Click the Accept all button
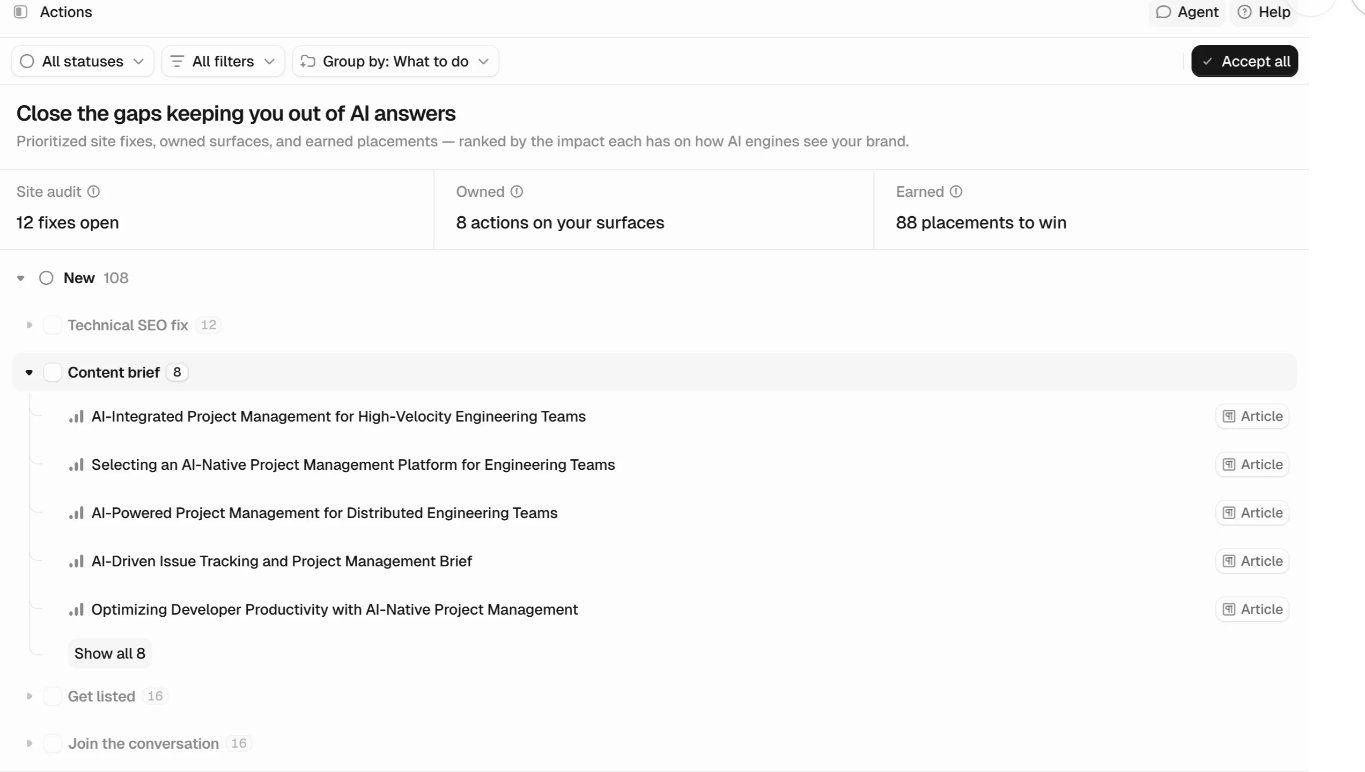This screenshot has height=772, width=1365. pos(1245,61)
